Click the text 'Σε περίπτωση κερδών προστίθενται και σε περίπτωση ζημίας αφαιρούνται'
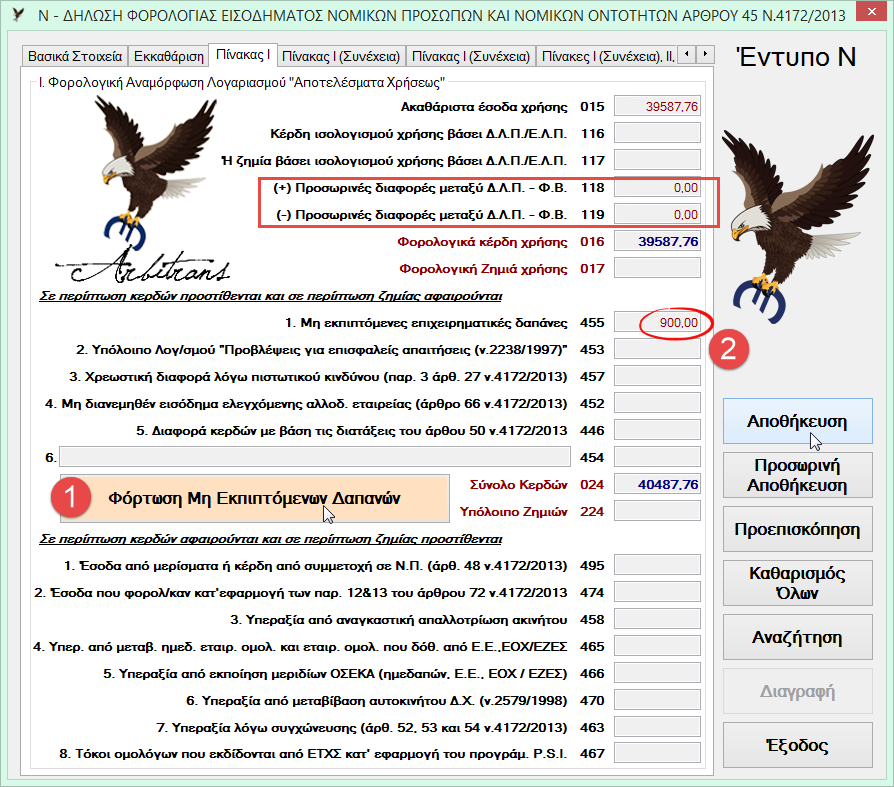This screenshot has height=787, width=894. [x=271, y=296]
